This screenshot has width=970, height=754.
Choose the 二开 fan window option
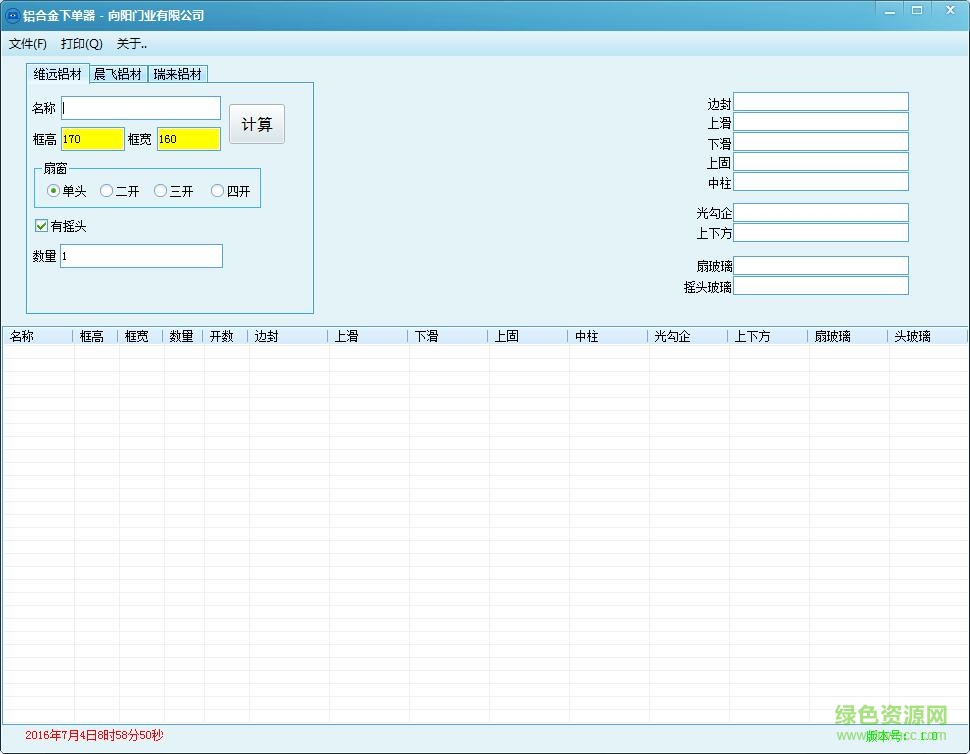coord(107,190)
